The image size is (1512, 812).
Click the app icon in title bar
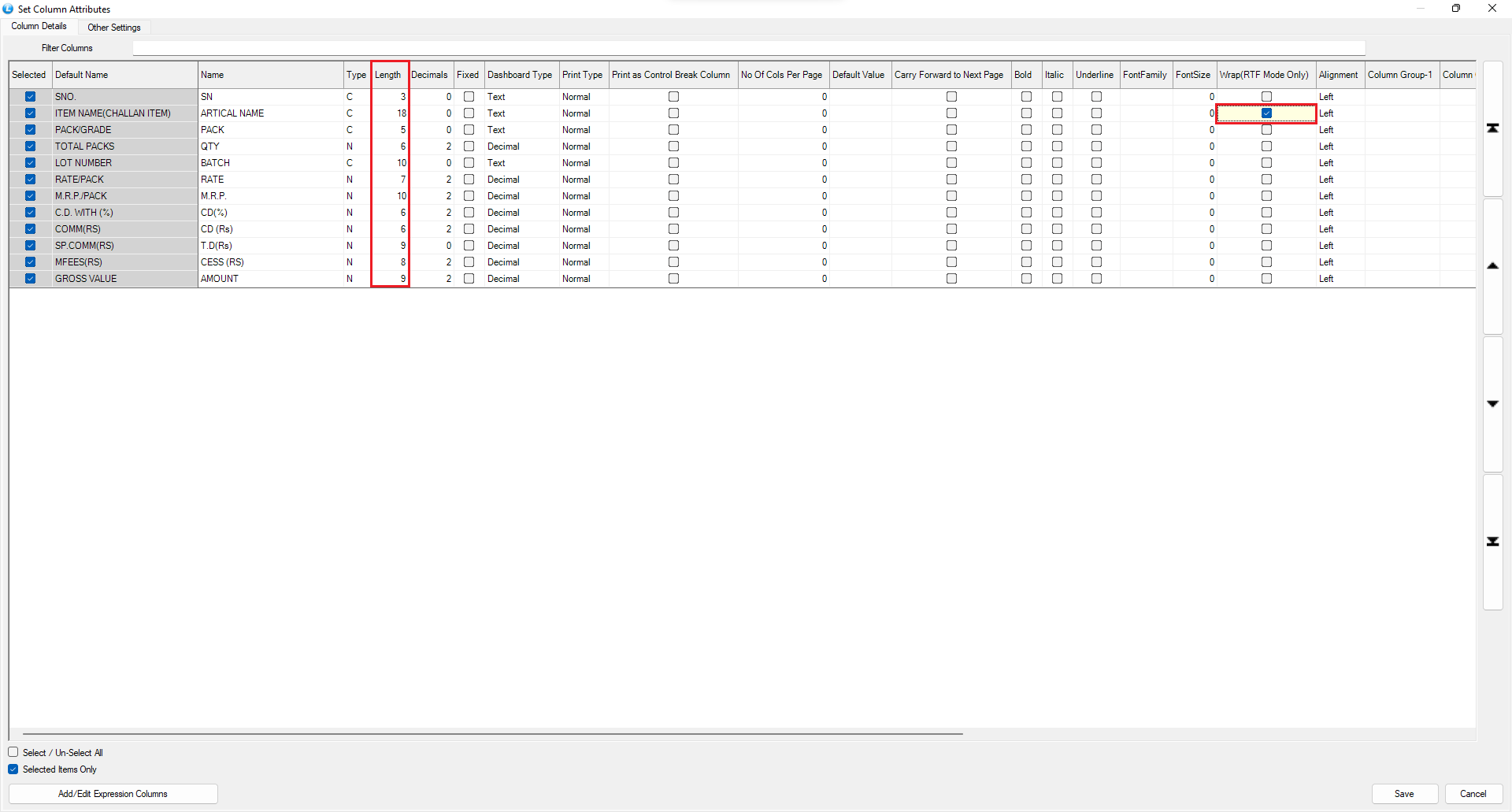pos(8,9)
